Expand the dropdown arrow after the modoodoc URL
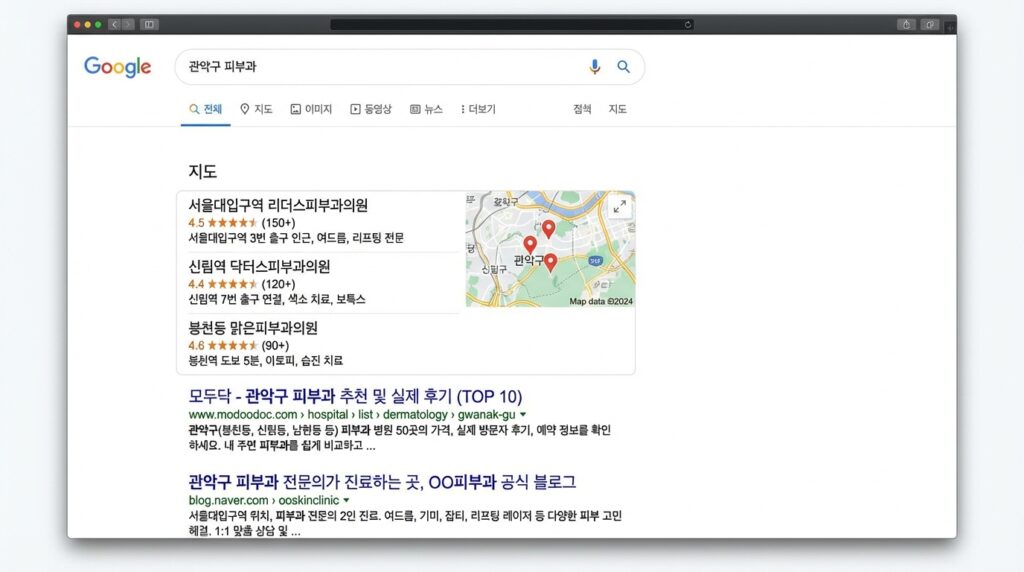 pyautogui.click(x=523, y=415)
